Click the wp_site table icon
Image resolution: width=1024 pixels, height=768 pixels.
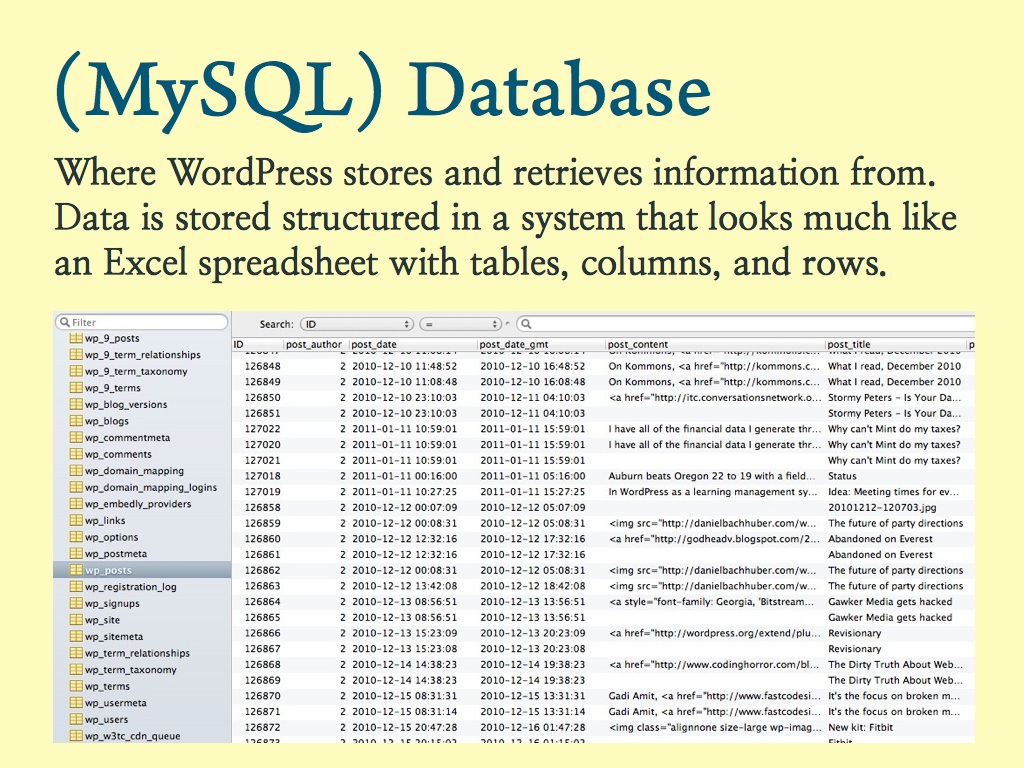coord(76,620)
